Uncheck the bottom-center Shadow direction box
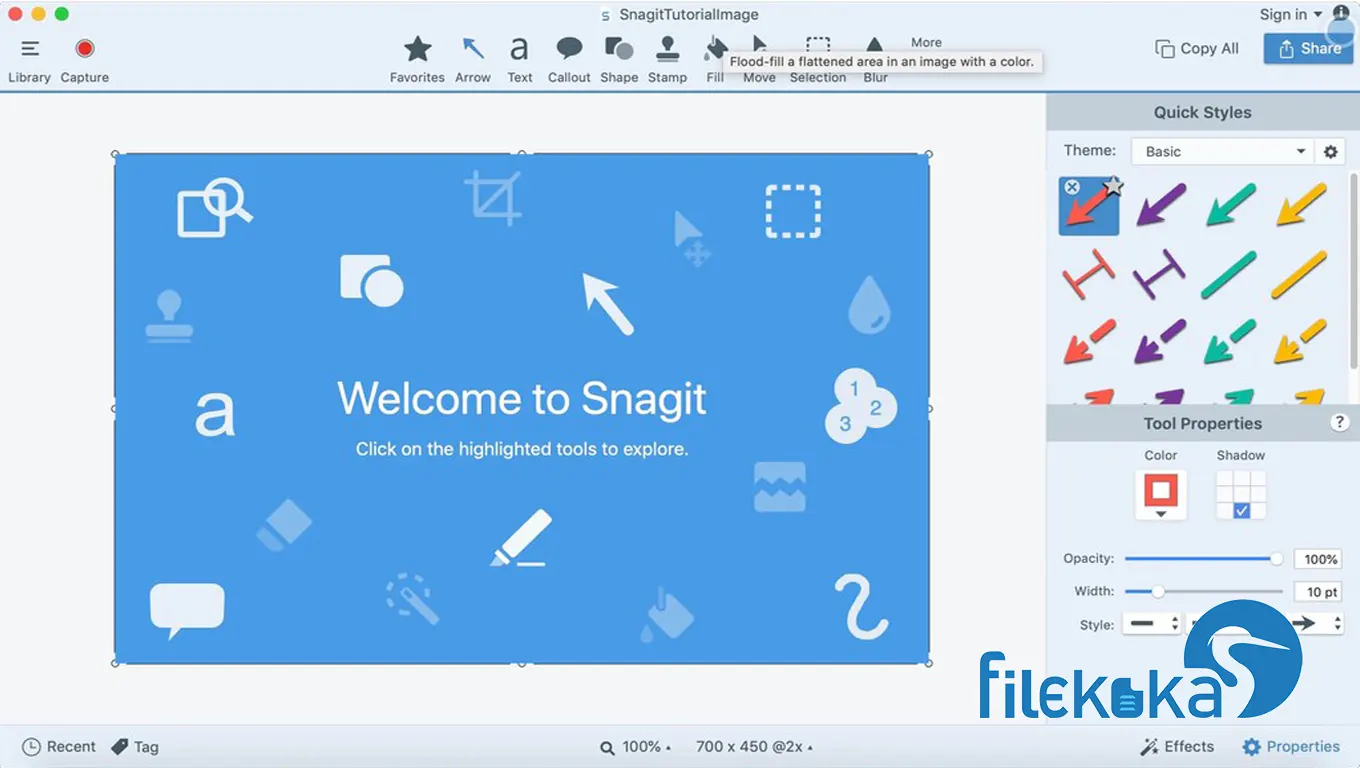 click(1241, 511)
